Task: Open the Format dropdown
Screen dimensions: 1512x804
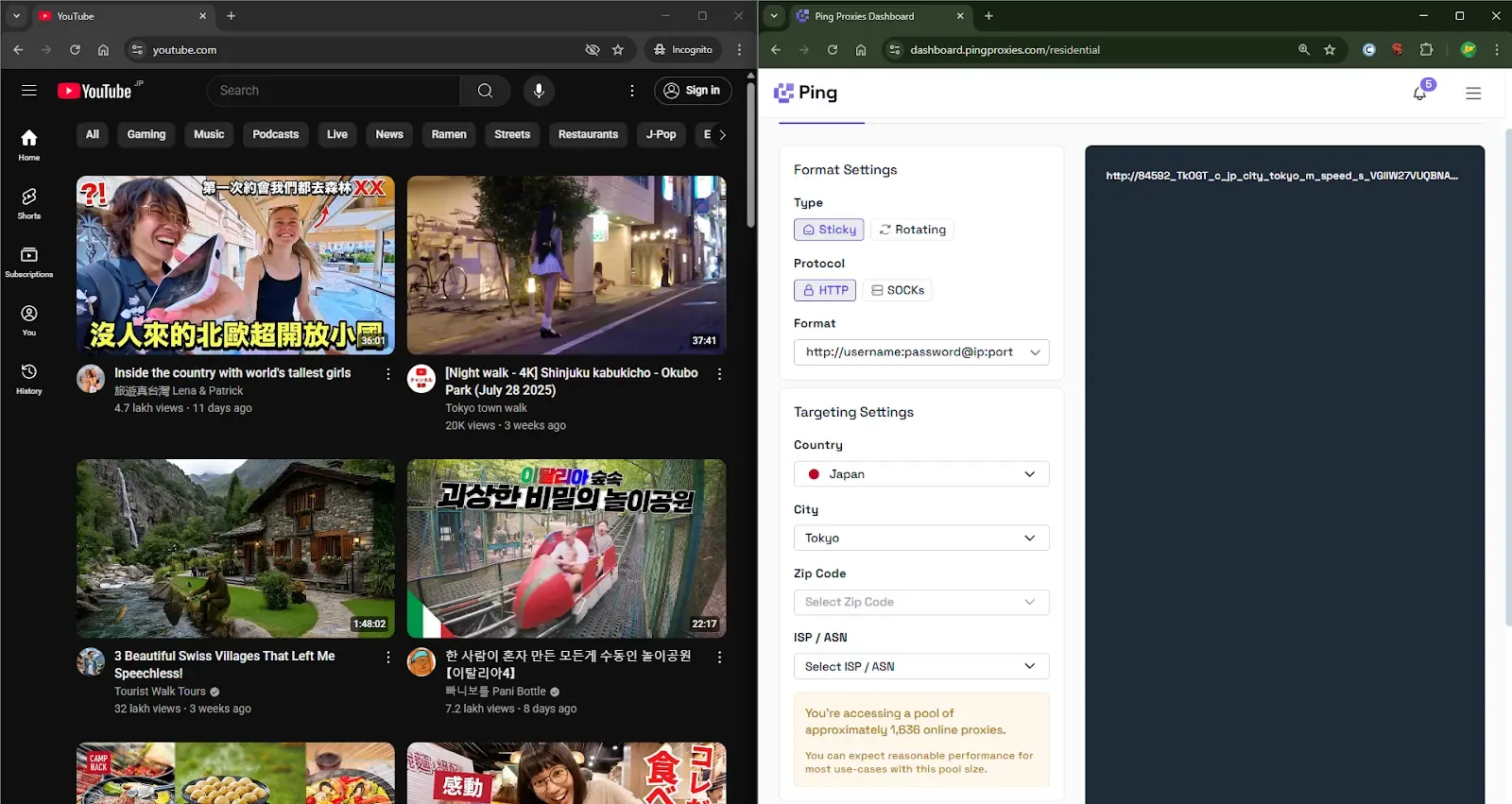Action: (x=921, y=352)
